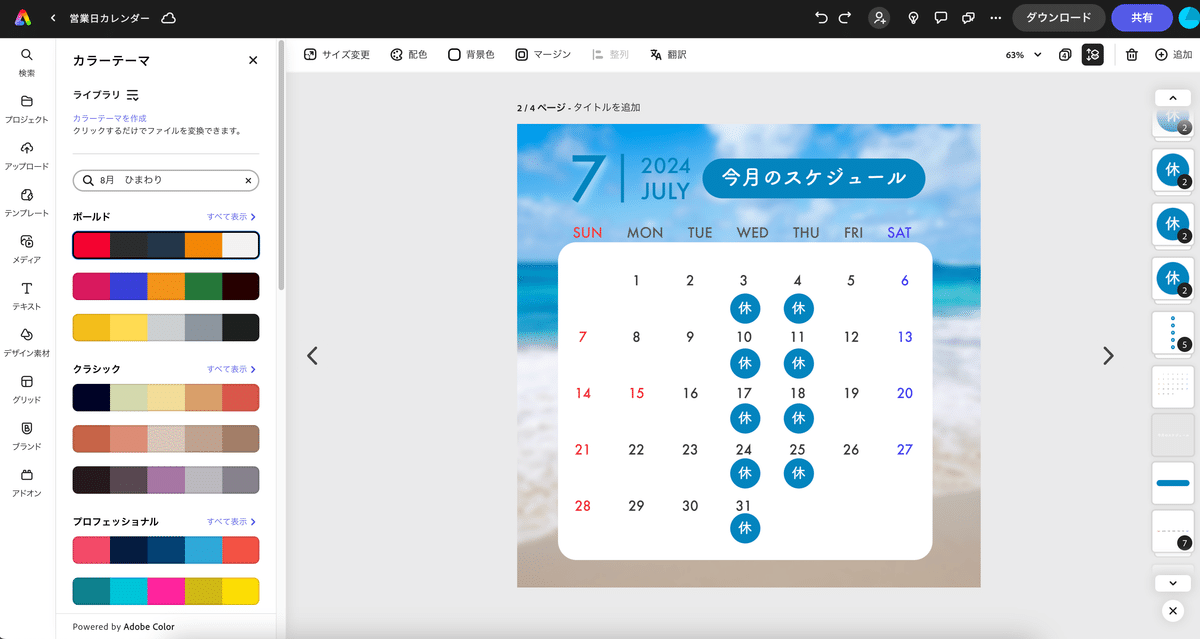Apply the teal-cyan-pink-yellow theme

coord(166,591)
